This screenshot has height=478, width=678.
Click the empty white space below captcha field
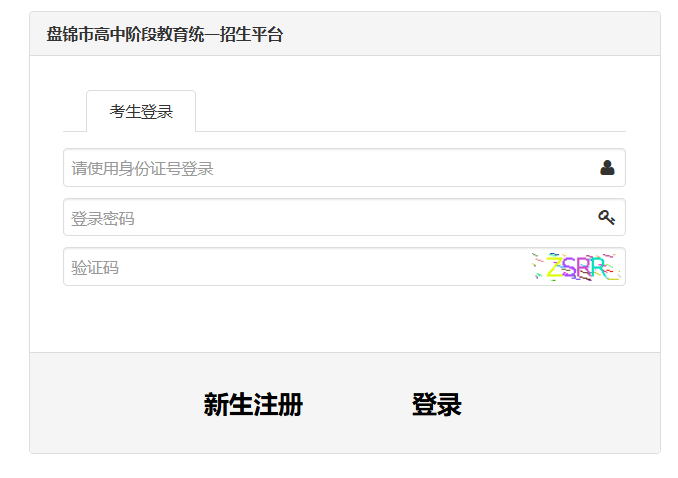344,318
